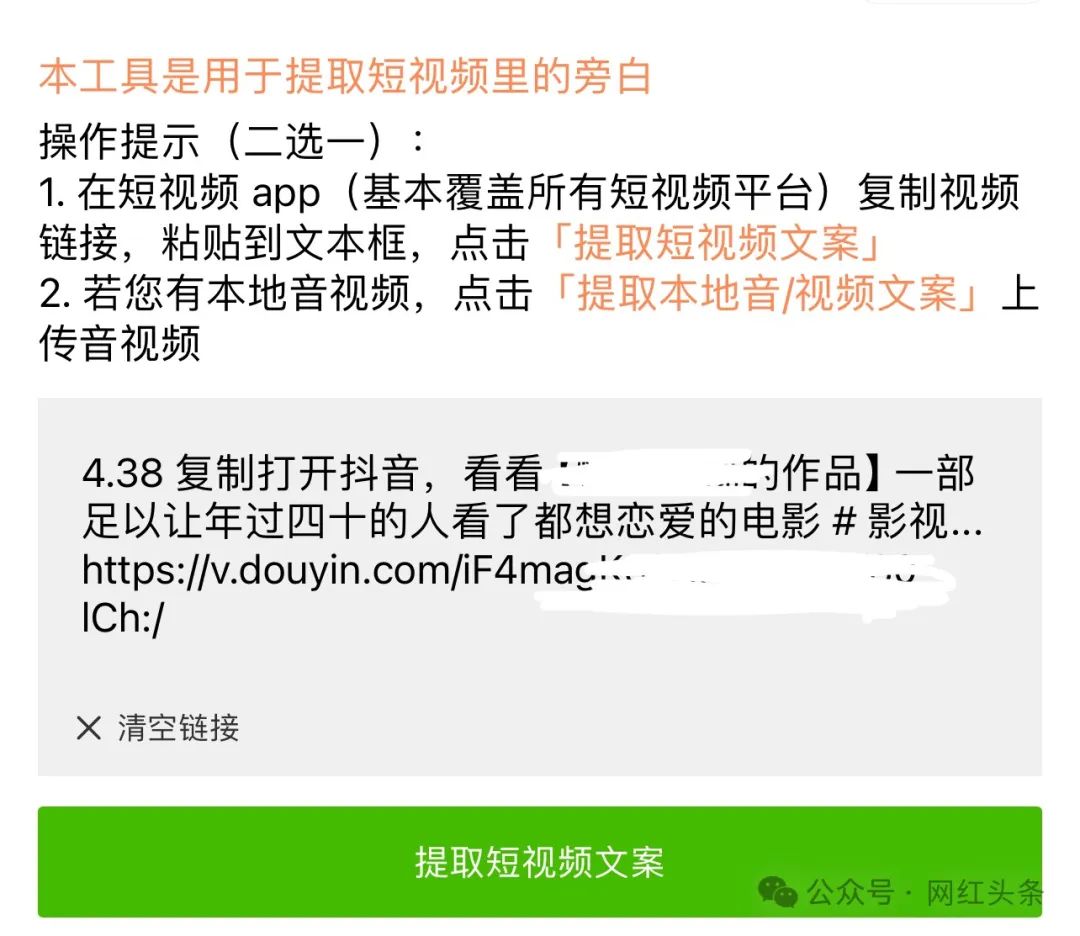Click the 传音视频 text on the last instruction line
The height and width of the screenshot is (936, 1080).
(119, 344)
